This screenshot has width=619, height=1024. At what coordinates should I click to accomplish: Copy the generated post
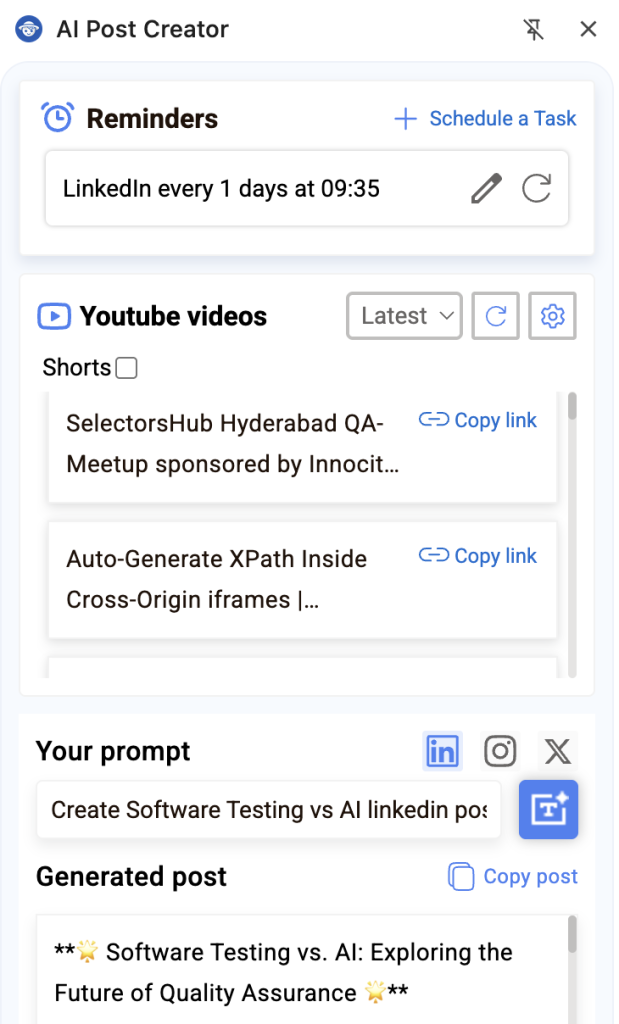[x=511, y=877]
